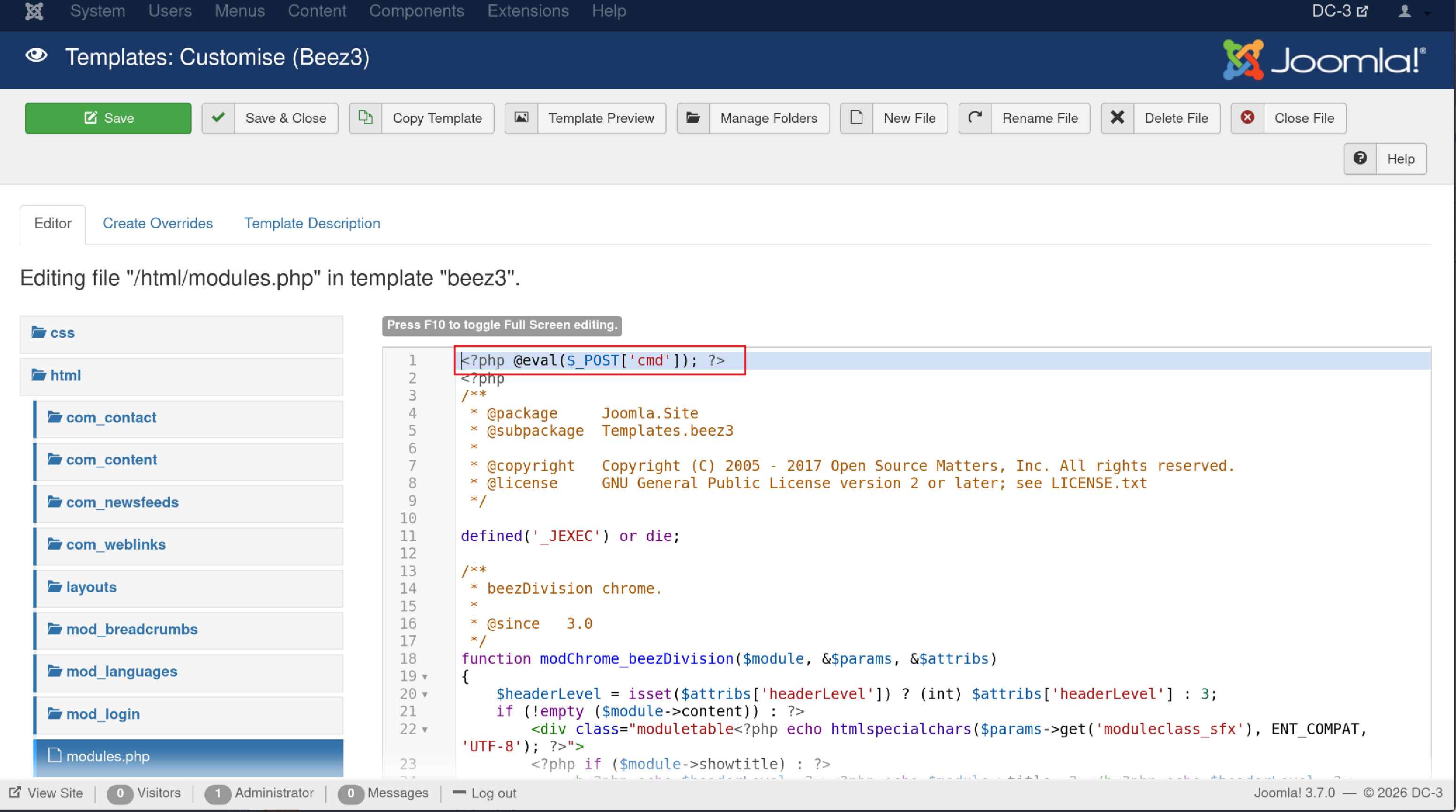Click the Copy Template icon

(x=366, y=118)
